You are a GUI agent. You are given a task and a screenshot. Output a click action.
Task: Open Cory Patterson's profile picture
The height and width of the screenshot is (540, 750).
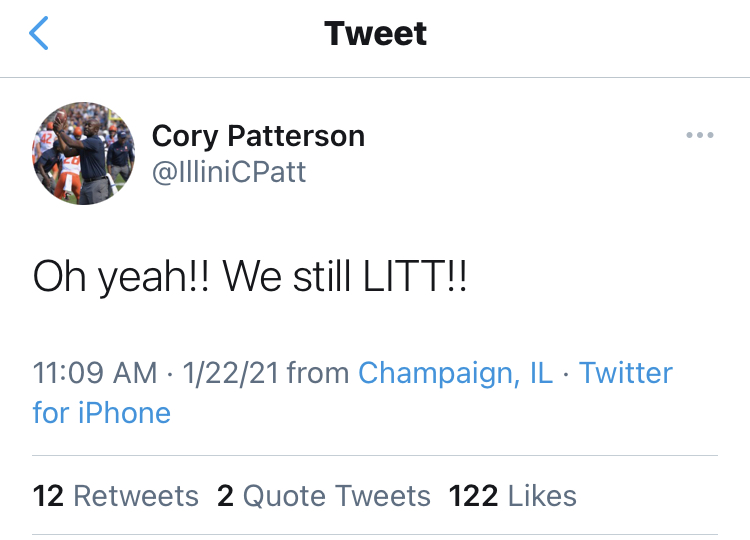click(84, 153)
